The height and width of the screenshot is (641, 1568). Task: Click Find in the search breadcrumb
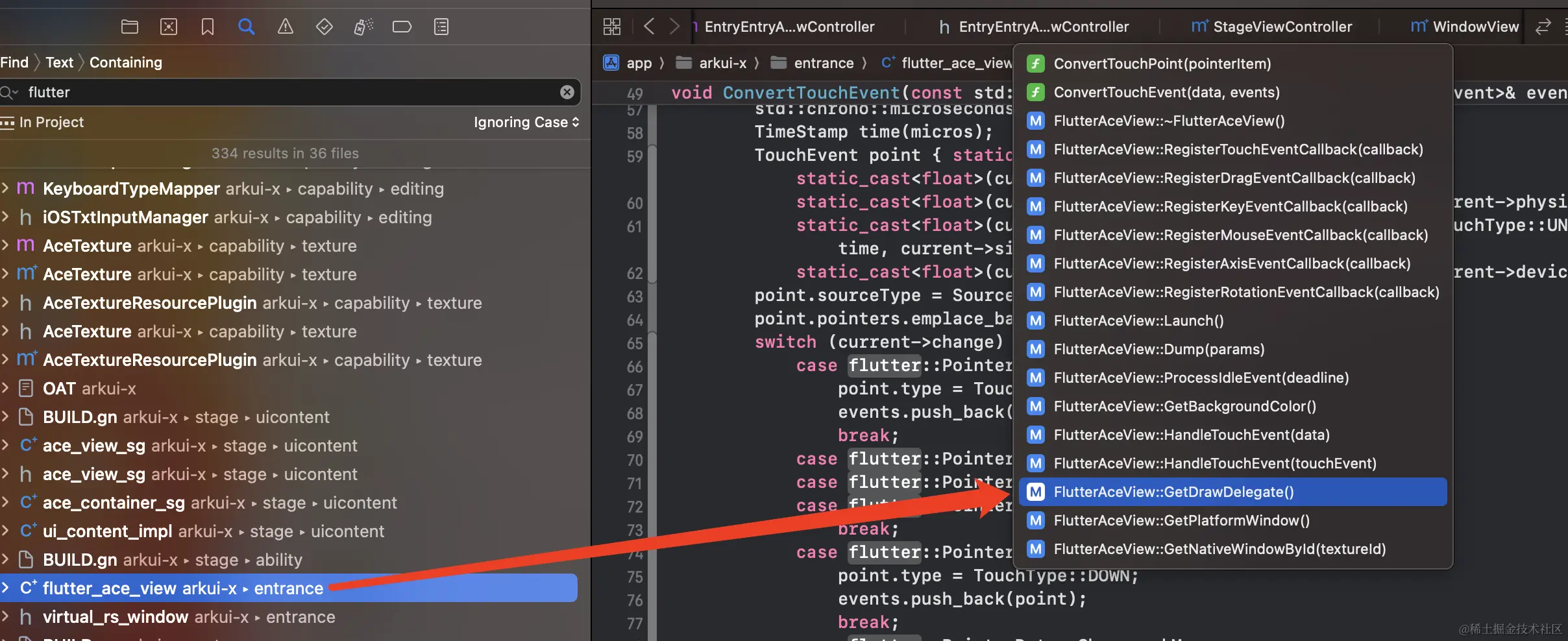click(x=14, y=62)
